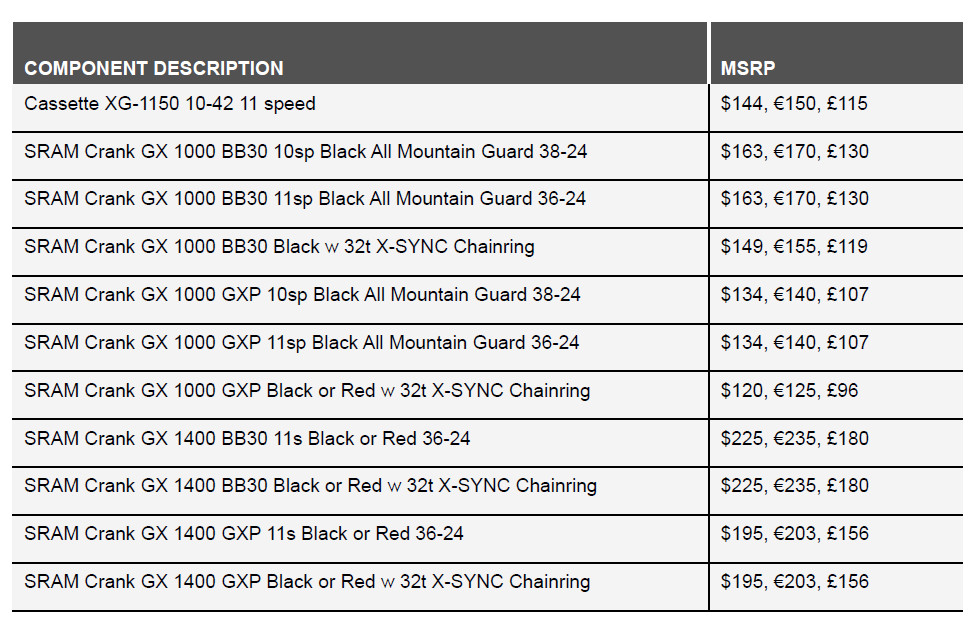The height and width of the screenshot is (636, 971).
Task: Click MSRP for GX 1000 GXP 10sp Guard 38-24
Action: pyautogui.click(x=794, y=295)
